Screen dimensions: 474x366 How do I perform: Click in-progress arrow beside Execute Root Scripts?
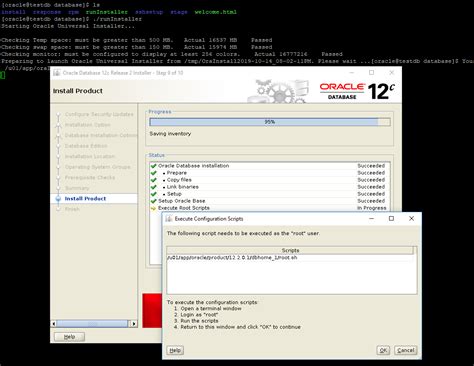click(x=154, y=208)
